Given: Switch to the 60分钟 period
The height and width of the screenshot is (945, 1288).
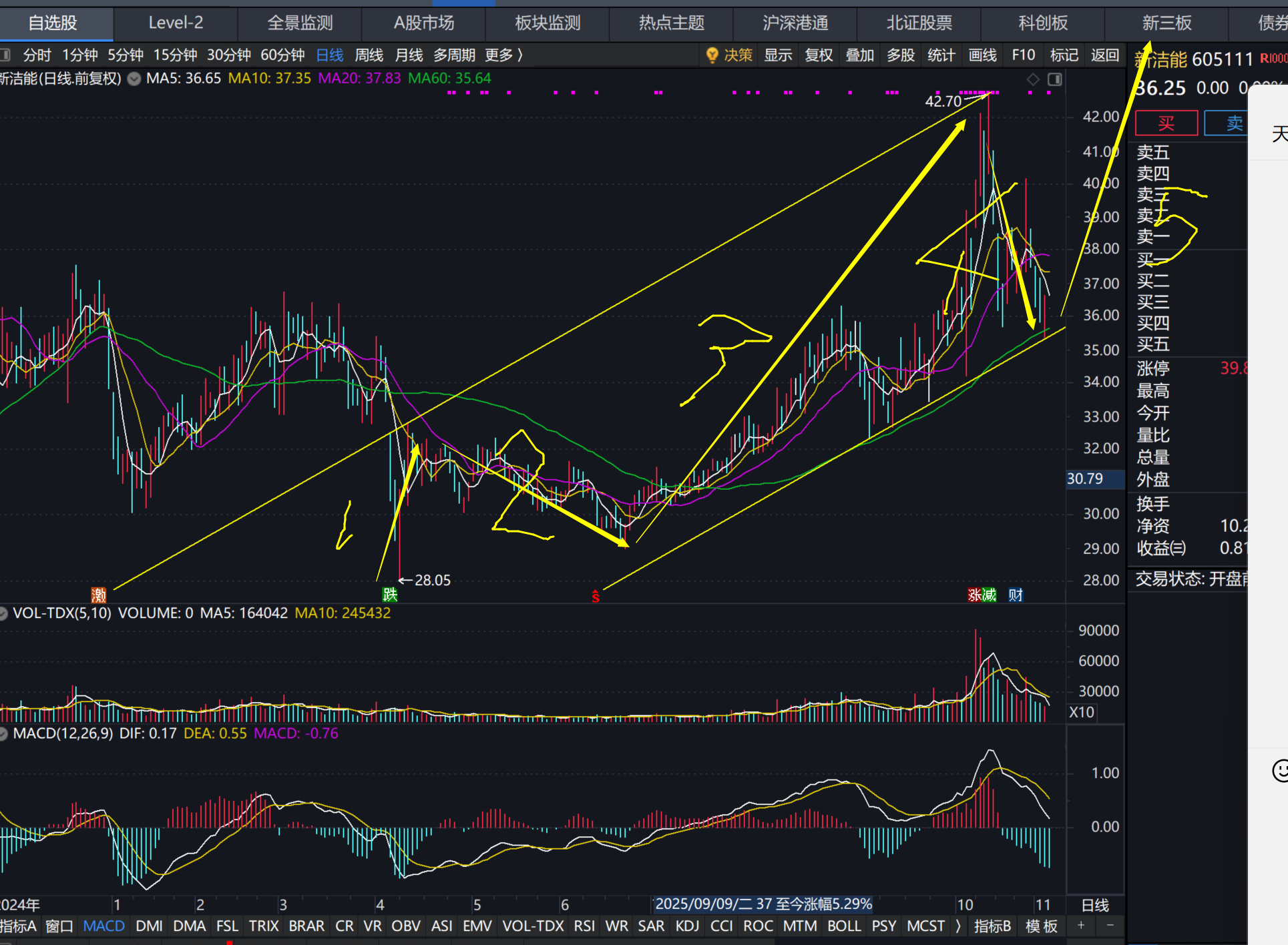Looking at the screenshot, I should coord(282,55).
